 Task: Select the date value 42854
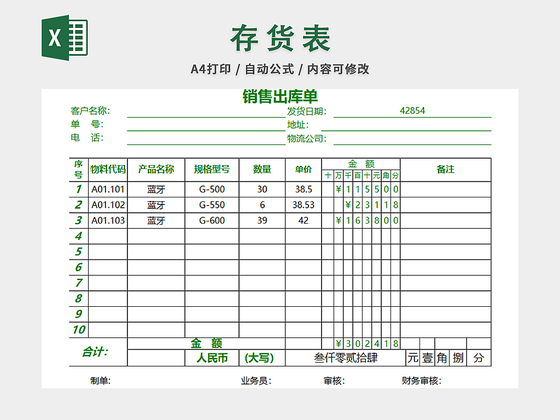[412, 111]
